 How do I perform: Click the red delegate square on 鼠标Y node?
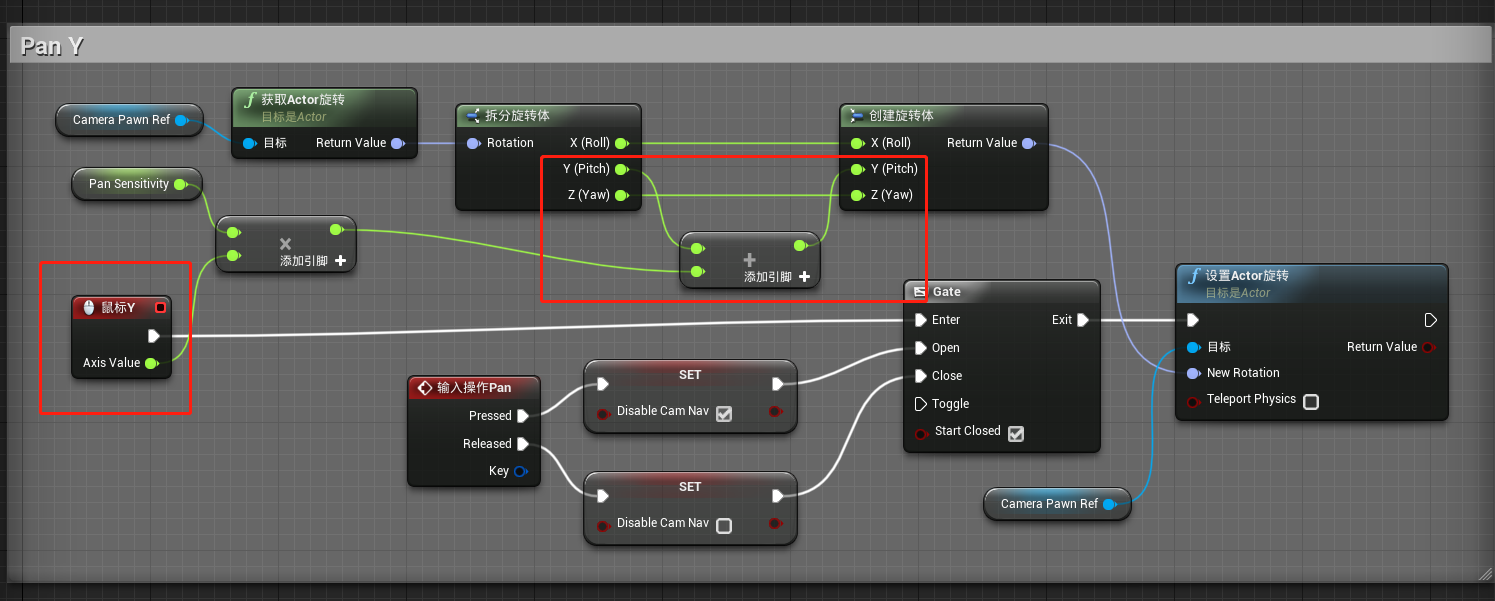click(x=160, y=307)
